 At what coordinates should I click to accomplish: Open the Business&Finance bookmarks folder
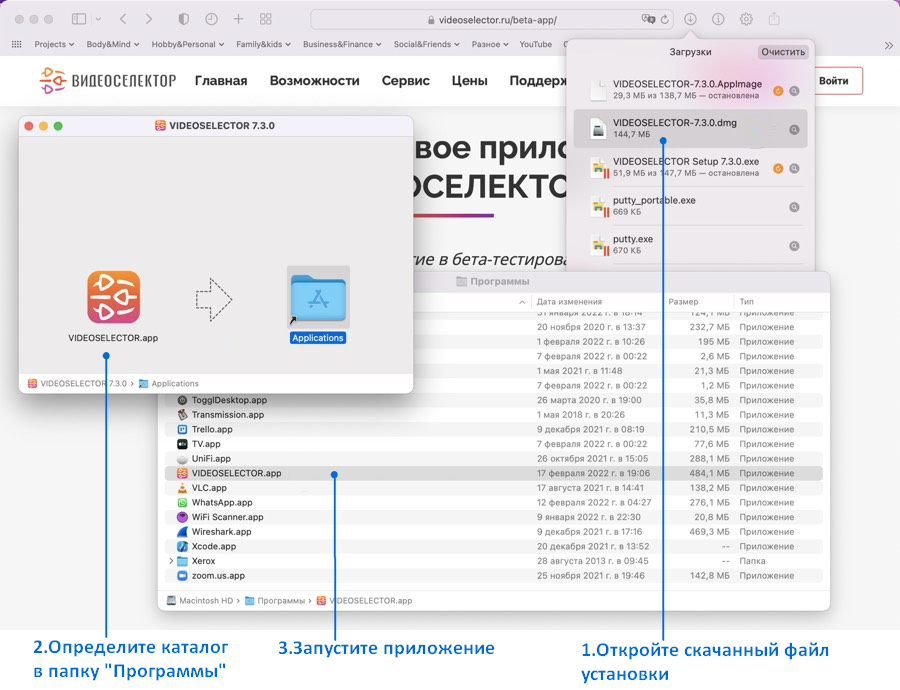coord(342,44)
